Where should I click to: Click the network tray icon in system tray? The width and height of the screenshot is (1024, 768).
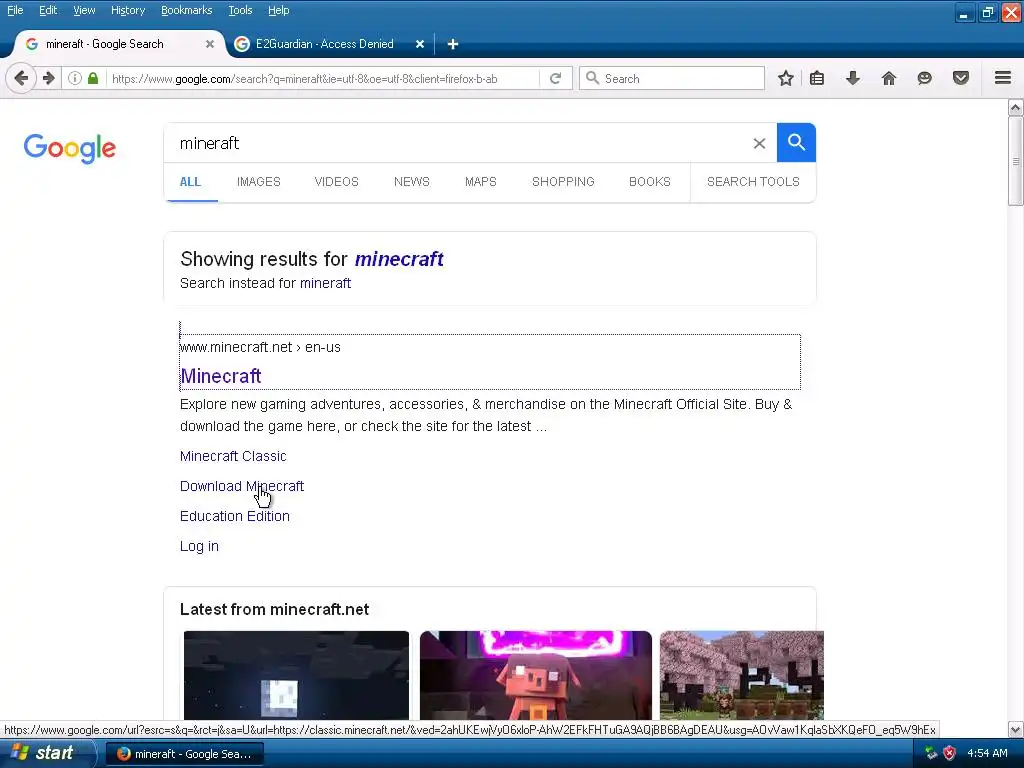click(x=931, y=753)
